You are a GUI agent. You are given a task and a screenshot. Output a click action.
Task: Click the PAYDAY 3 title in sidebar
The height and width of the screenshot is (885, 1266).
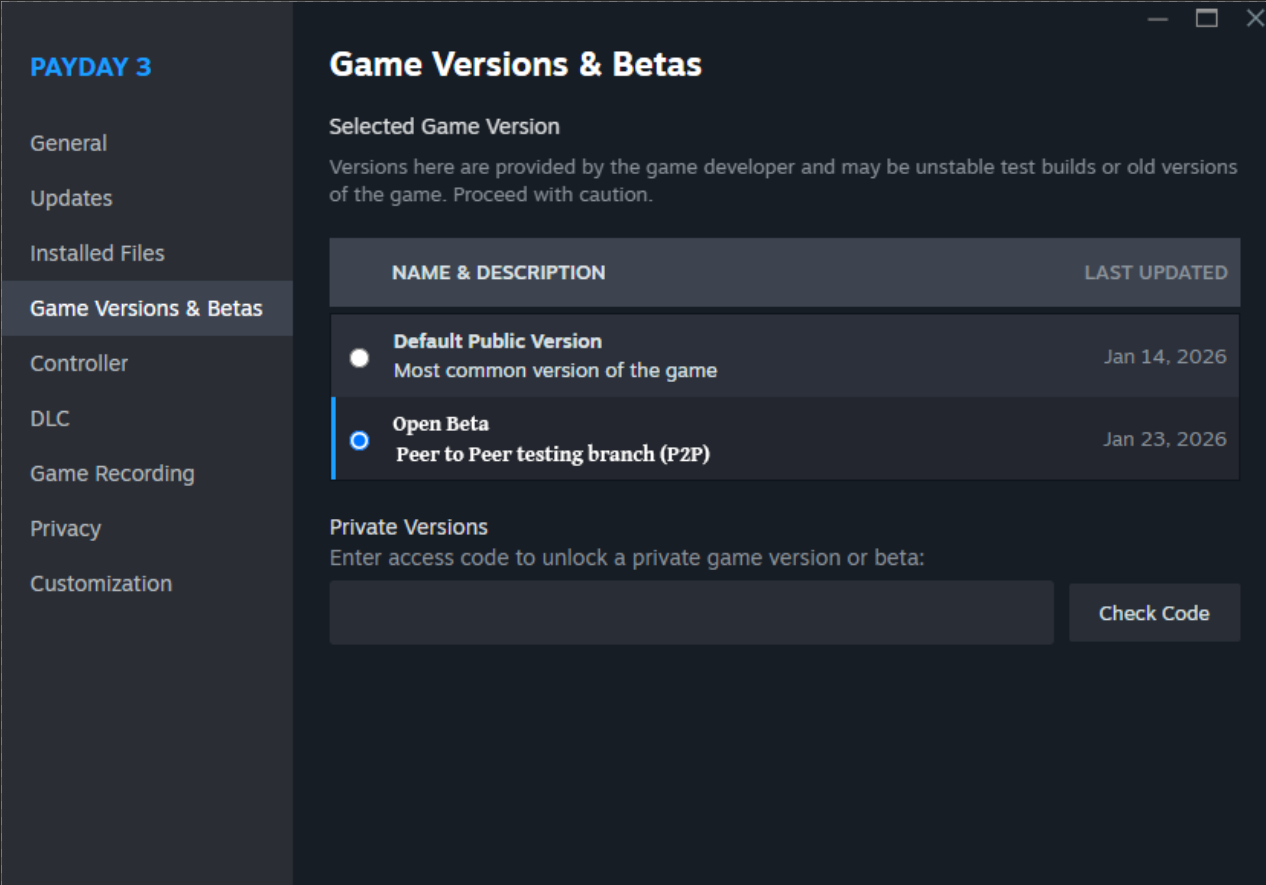91,67
